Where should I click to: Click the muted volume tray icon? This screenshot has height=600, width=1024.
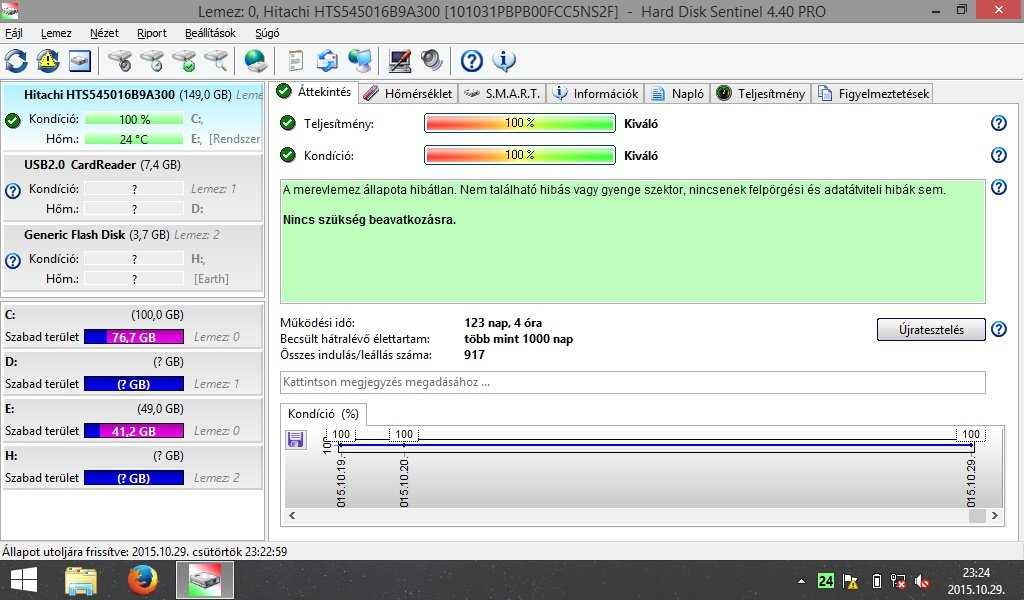[922, 580]
